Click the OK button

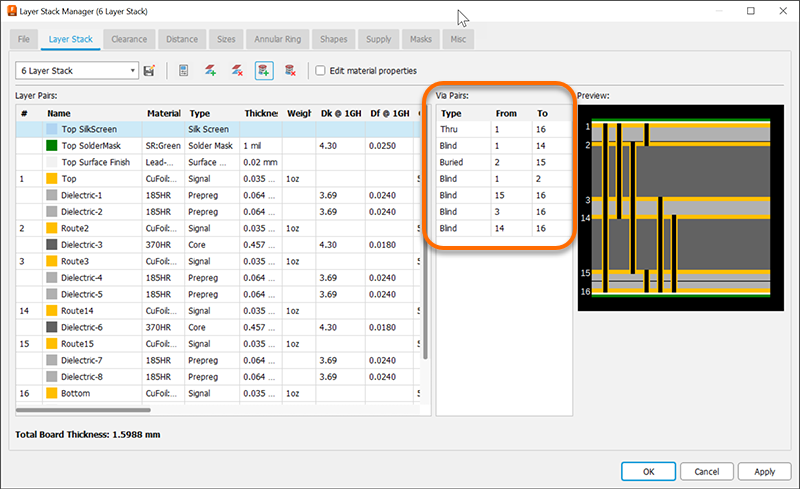[648, 472]
